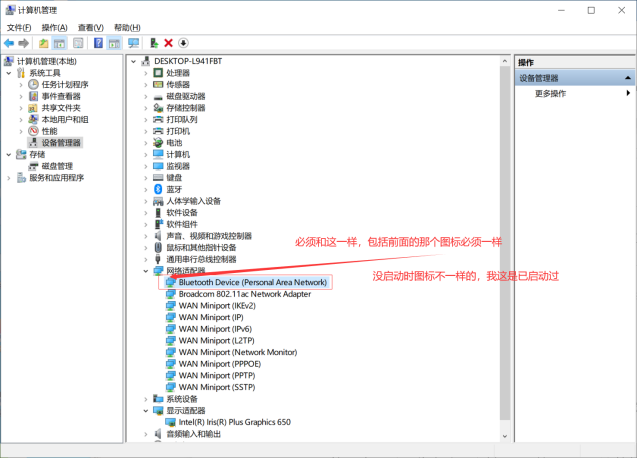Select WAN Miniport (L2TP)
This screenshot has width=638, height=458.
click(216, 340)
